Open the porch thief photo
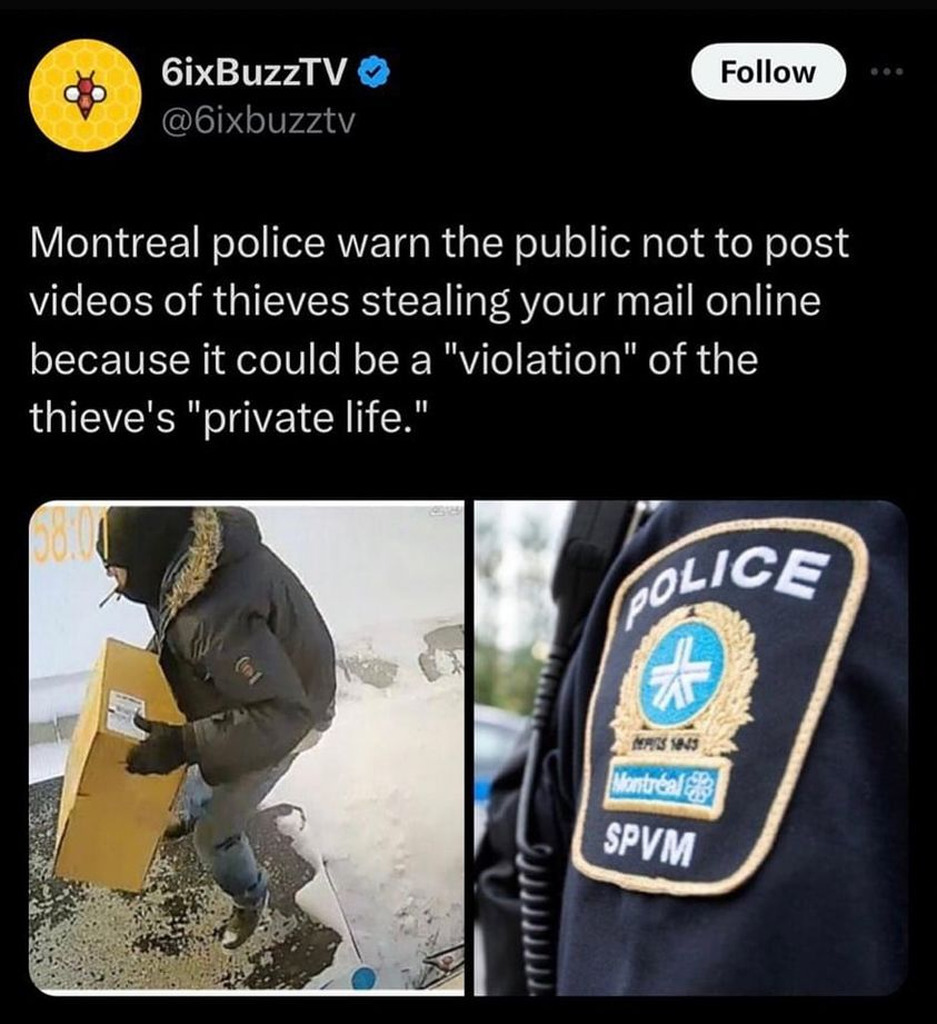937x1024 pixels. coord(247,748)
